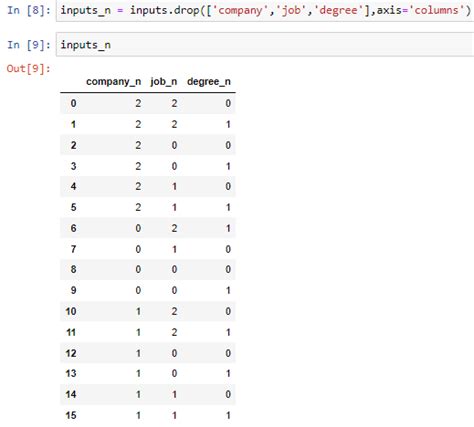The image size is (474, 427).
Task: Click job_n value in row 7
Action: [174, 249]
